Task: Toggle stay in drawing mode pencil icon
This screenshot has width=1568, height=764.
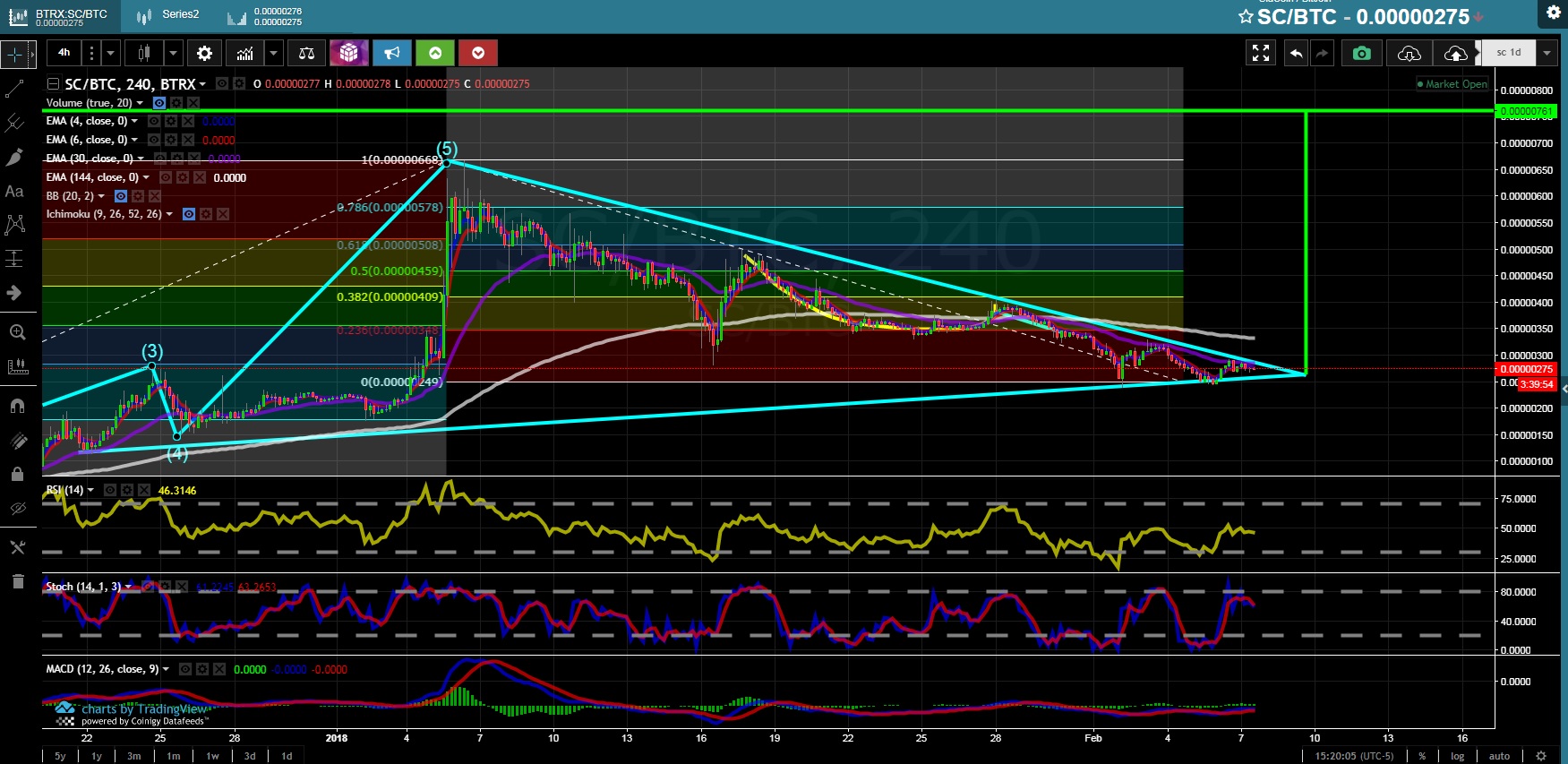Action: 17,440
